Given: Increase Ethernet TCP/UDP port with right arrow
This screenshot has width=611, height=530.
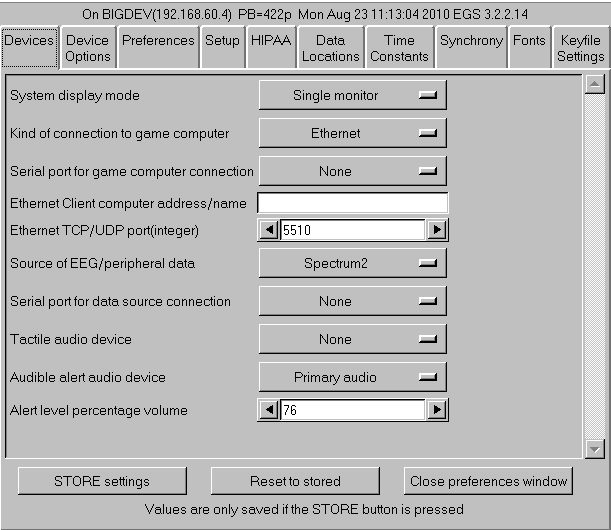Looking at the screenshot, I should click(436, 230).
